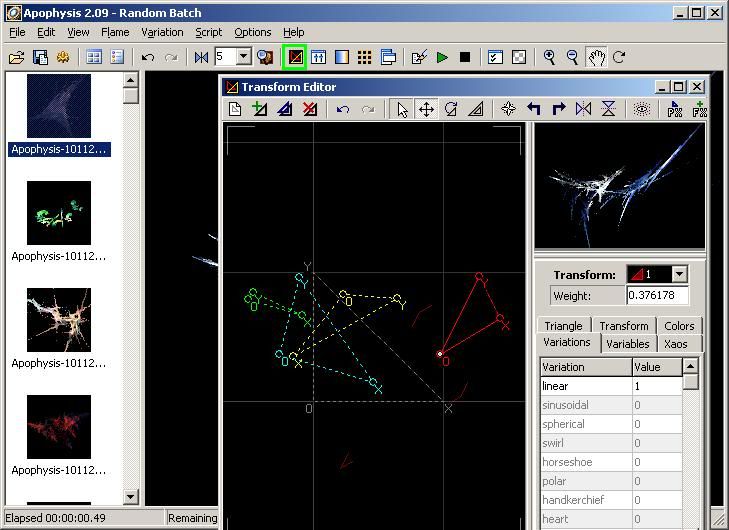Delete the selected transform with red X
Screen dimensions: 729x530
pyautogui.click(x=309, y=110)
